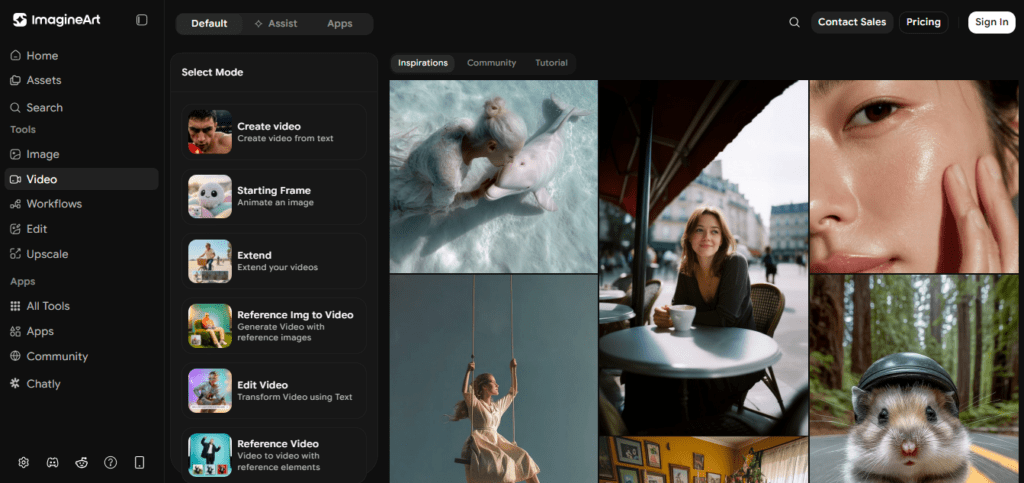
Task: Choose the Starting Frame mode
Action: point(274,196)
